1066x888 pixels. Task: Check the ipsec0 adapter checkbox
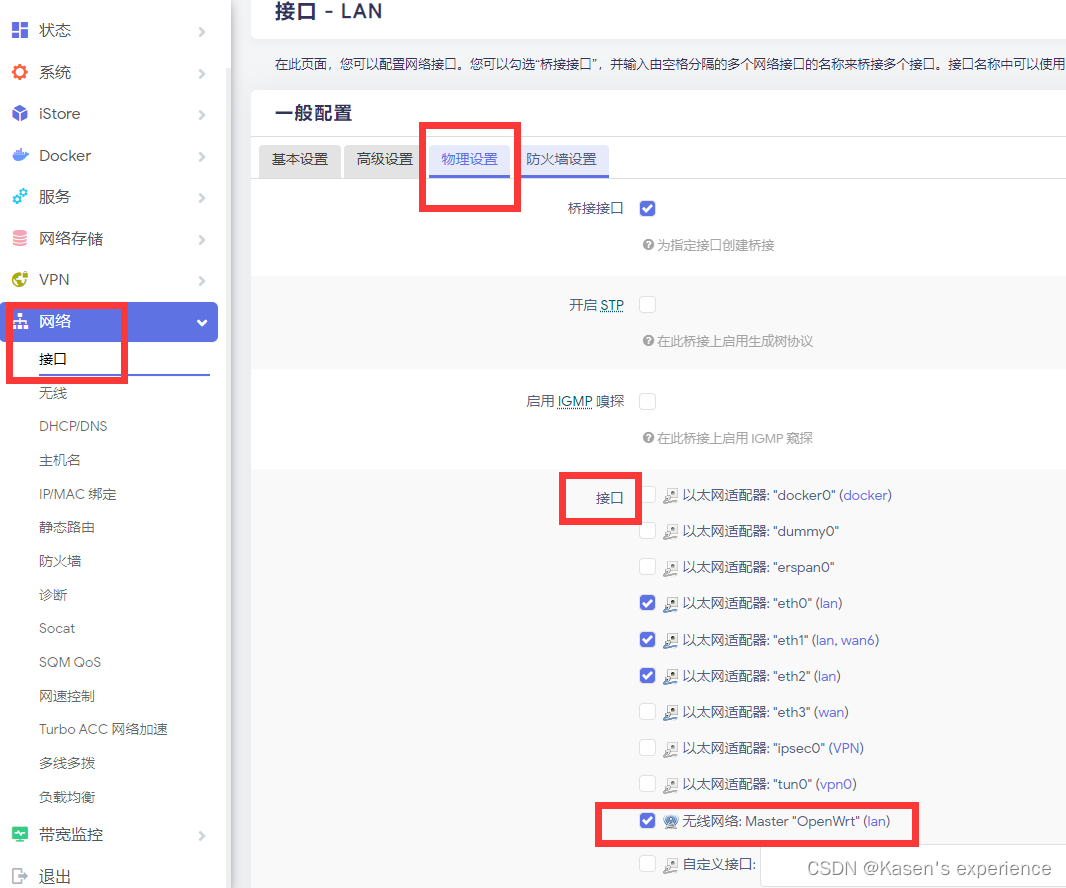(x=647, y=747)
